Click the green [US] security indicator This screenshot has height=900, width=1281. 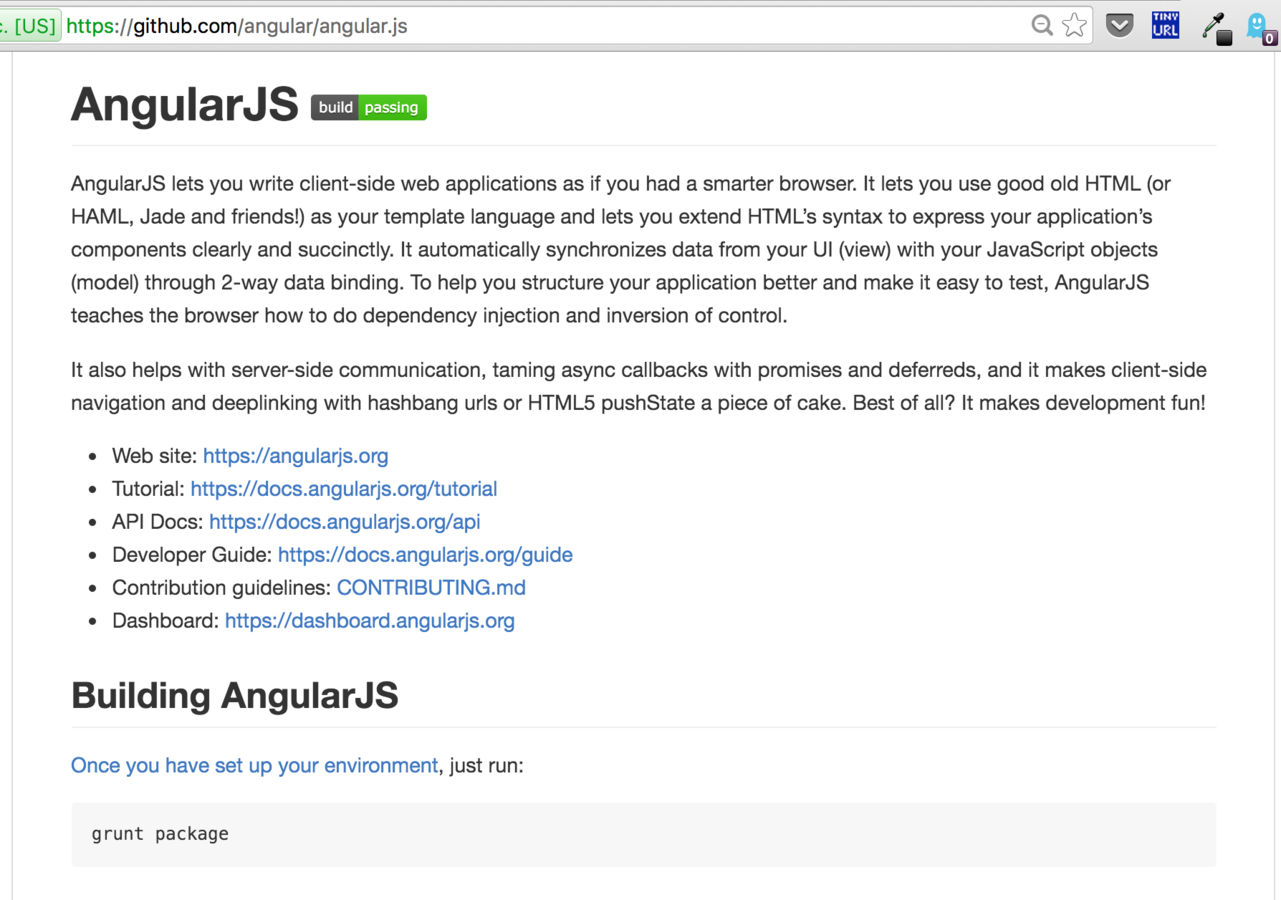30,26
